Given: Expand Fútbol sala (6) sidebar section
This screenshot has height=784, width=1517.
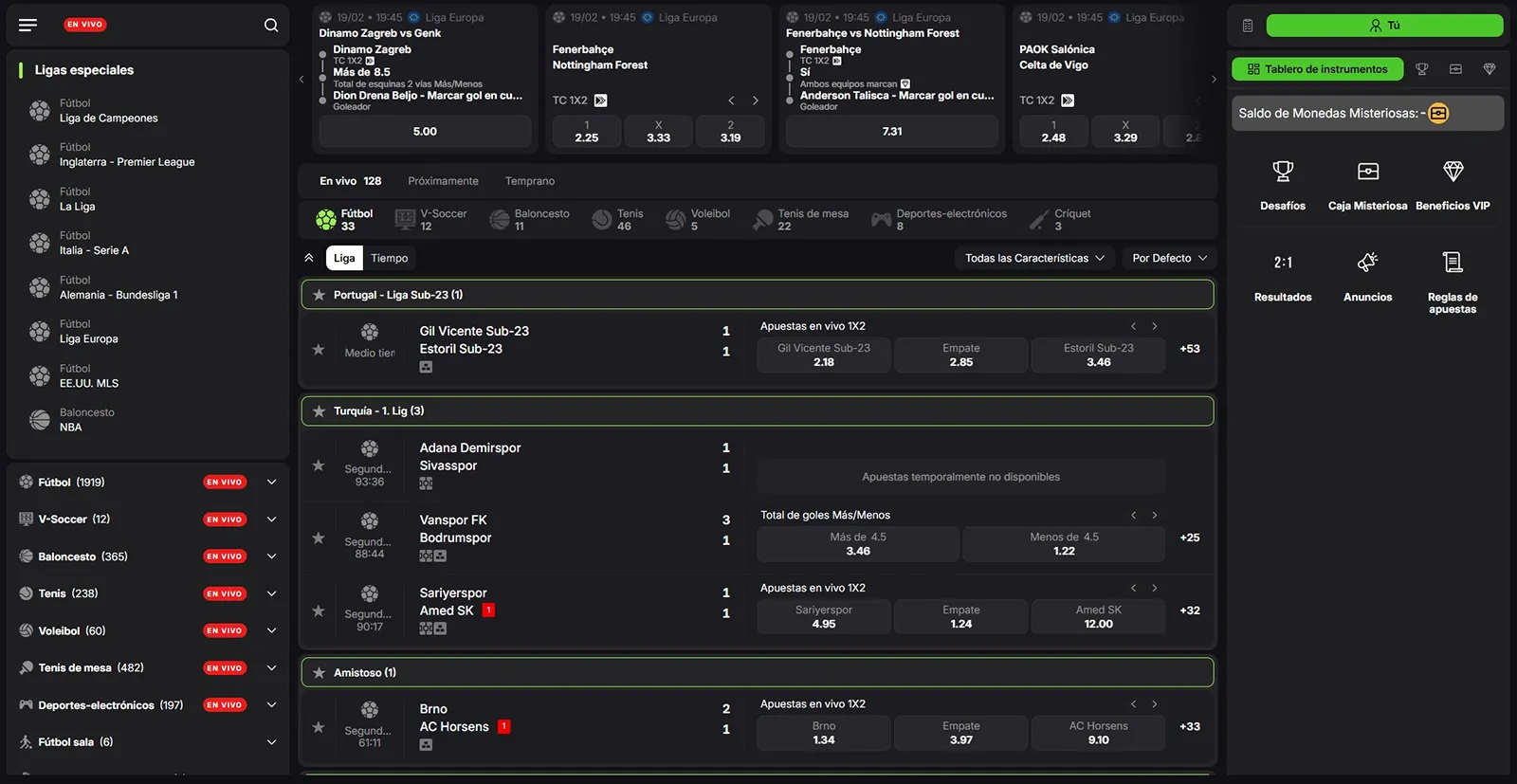Looking at the screenshot, I should coord(271,742).
